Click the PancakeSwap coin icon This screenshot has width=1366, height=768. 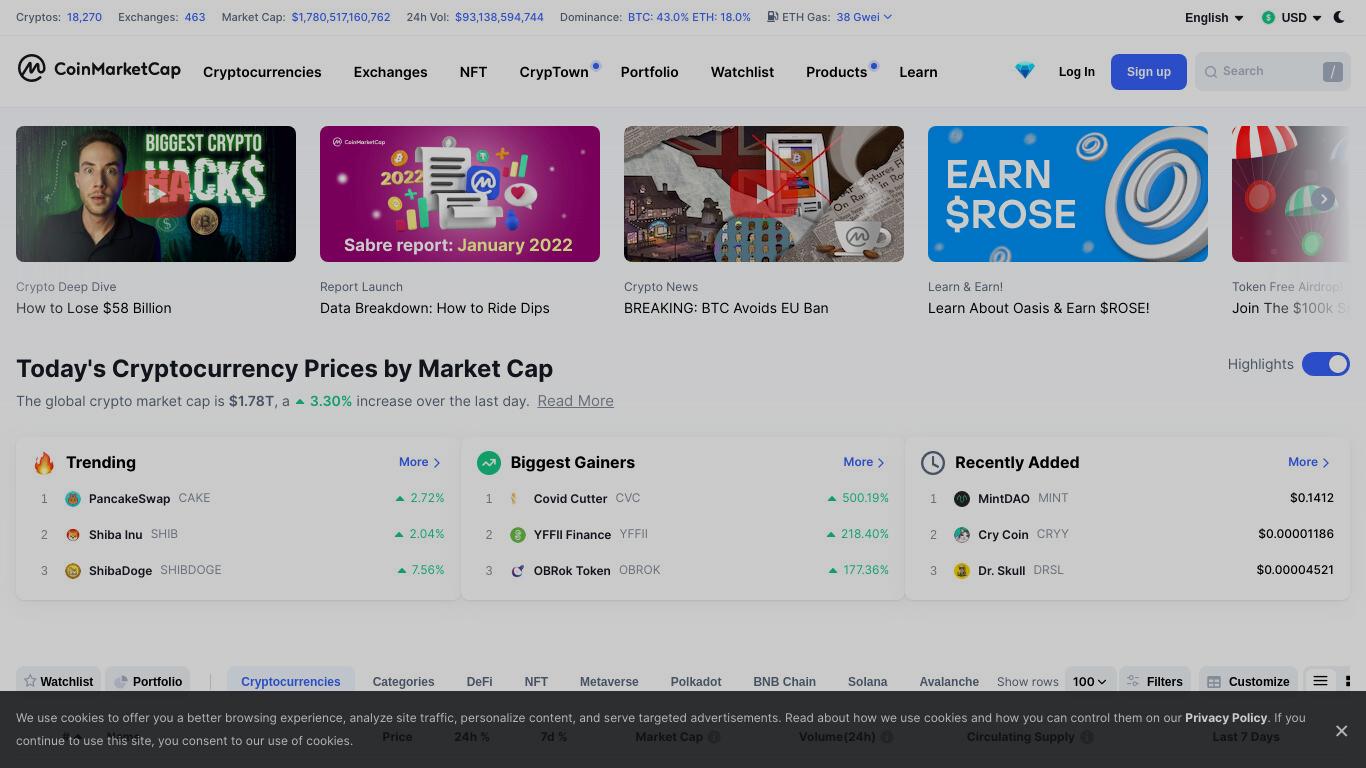click(x=73, y=498)
